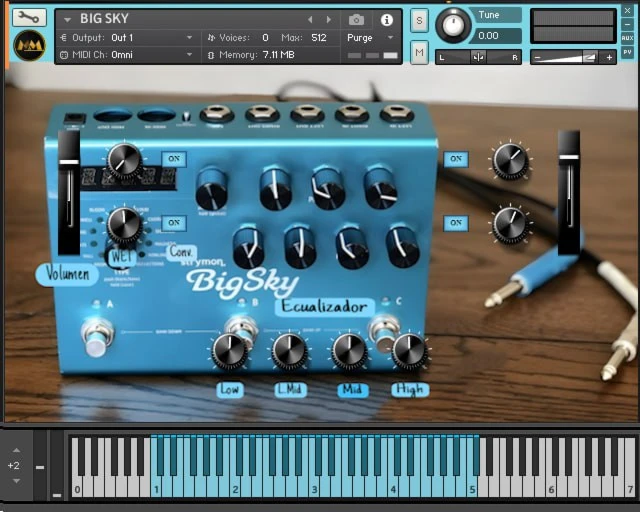Screen dimensions: 640x512
Task: Click the vertical fader on the right side
Action: [x=569, y=193]
